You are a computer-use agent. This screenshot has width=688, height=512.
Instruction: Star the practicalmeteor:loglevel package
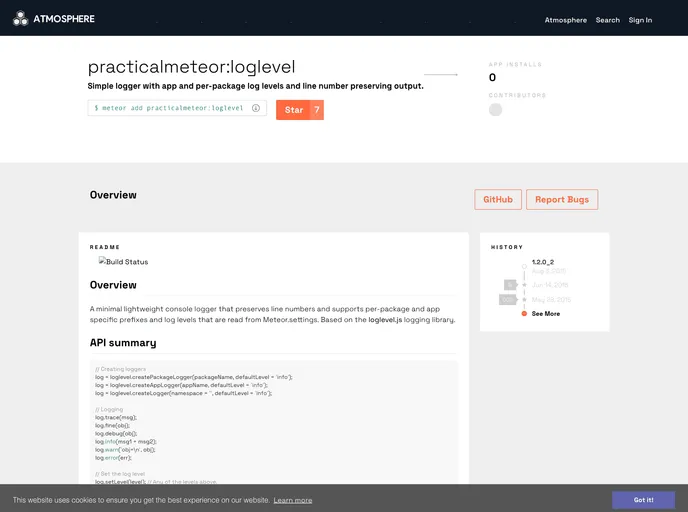294,110
